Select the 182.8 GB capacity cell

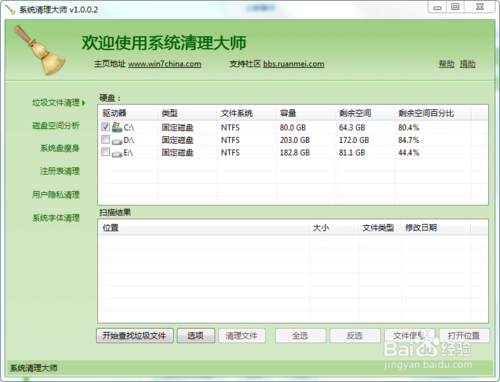click(x=295, y=153)
